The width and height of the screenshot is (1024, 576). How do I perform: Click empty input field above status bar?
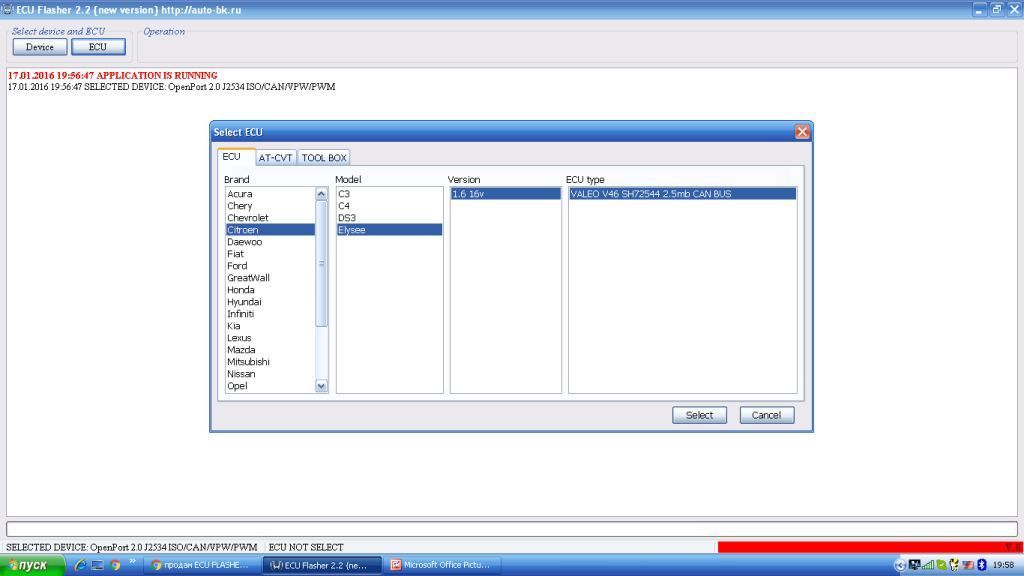[x=512, y=529]
